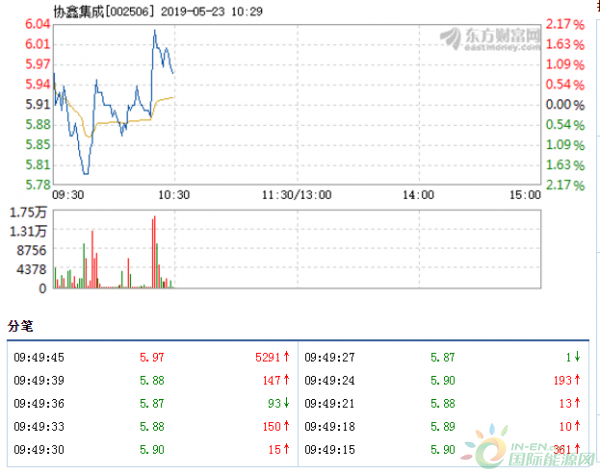Select trade time 09:49:15
Image resolution: width=600 pixels, height=474 pixels.
[330, 450]
